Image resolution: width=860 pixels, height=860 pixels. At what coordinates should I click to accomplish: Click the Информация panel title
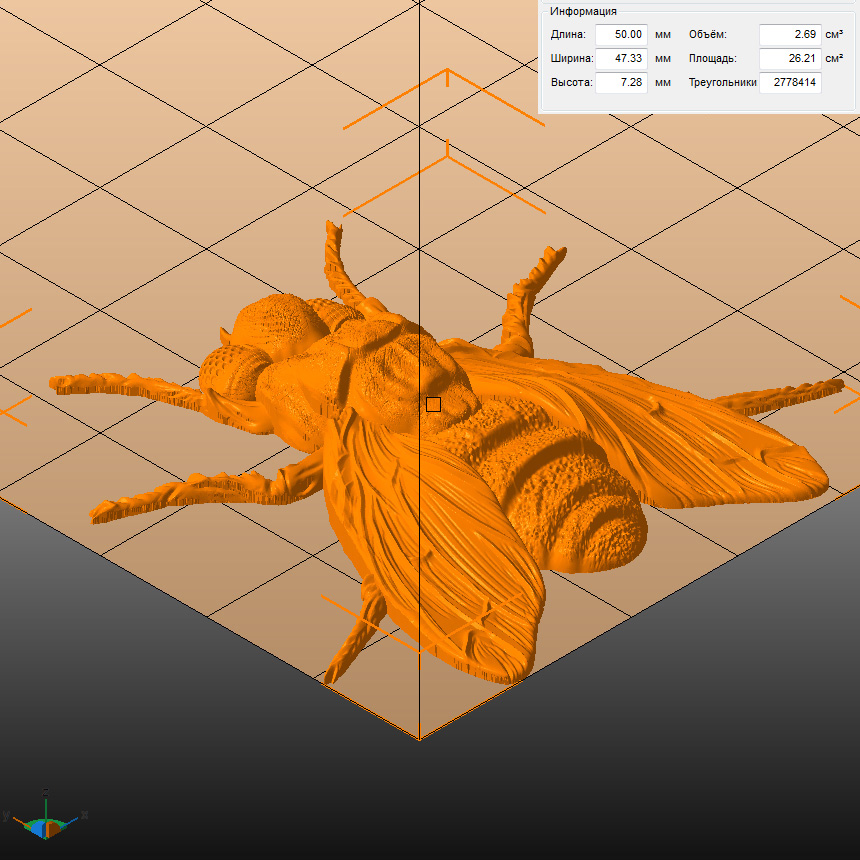click(x=583, y=11)
